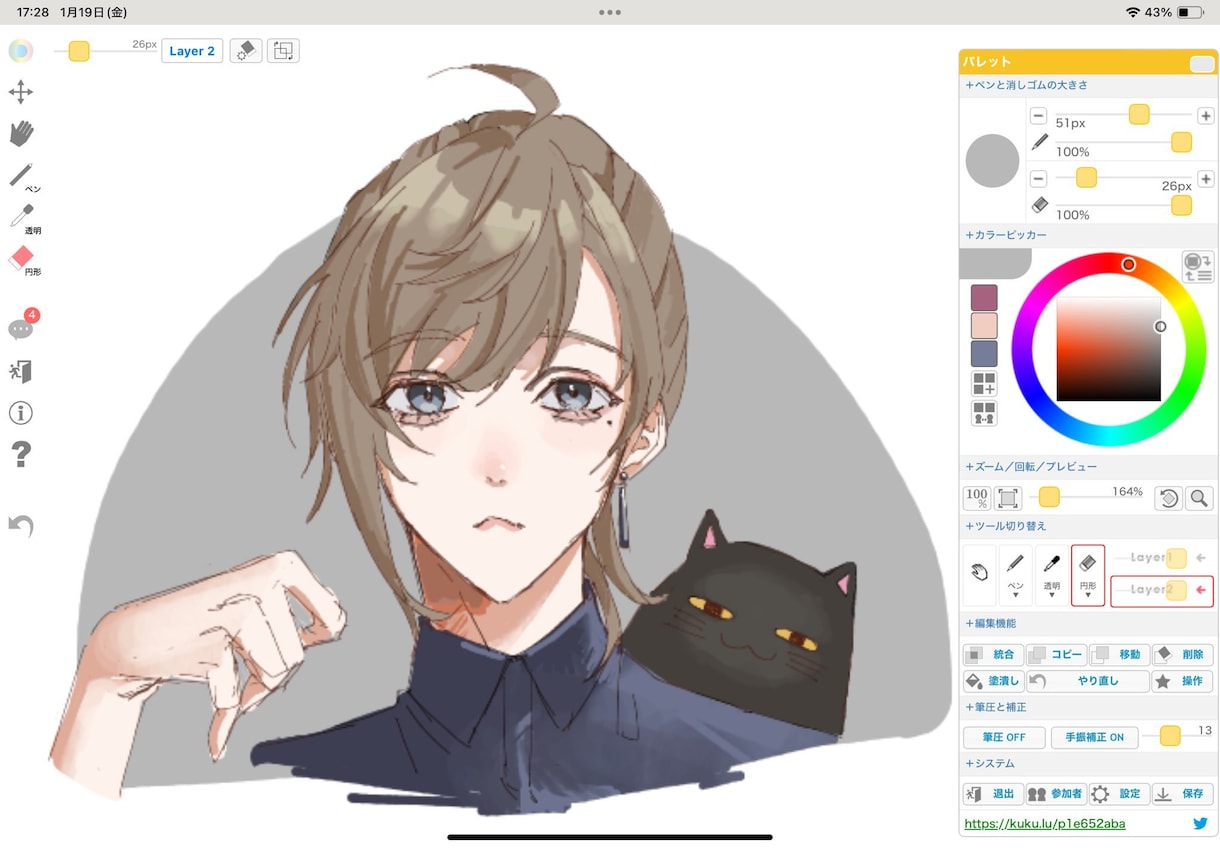Click the やり直し redo button
Viewport: 1220px width, 848px height.
pyautogui.click(x=1088, y=682)
